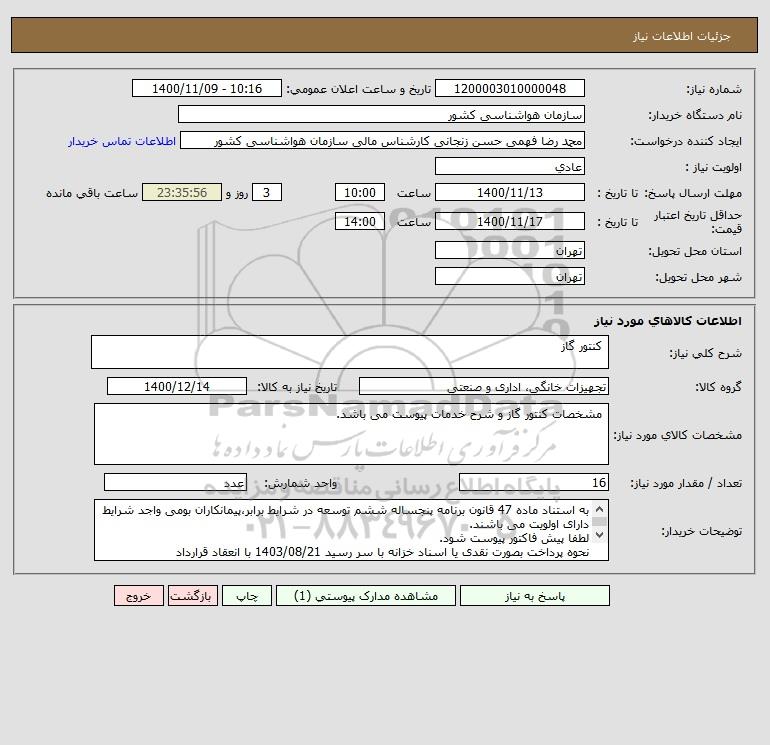Click the استان محل تحویل label
Screen dimensions: 770x745
[695, 251]
